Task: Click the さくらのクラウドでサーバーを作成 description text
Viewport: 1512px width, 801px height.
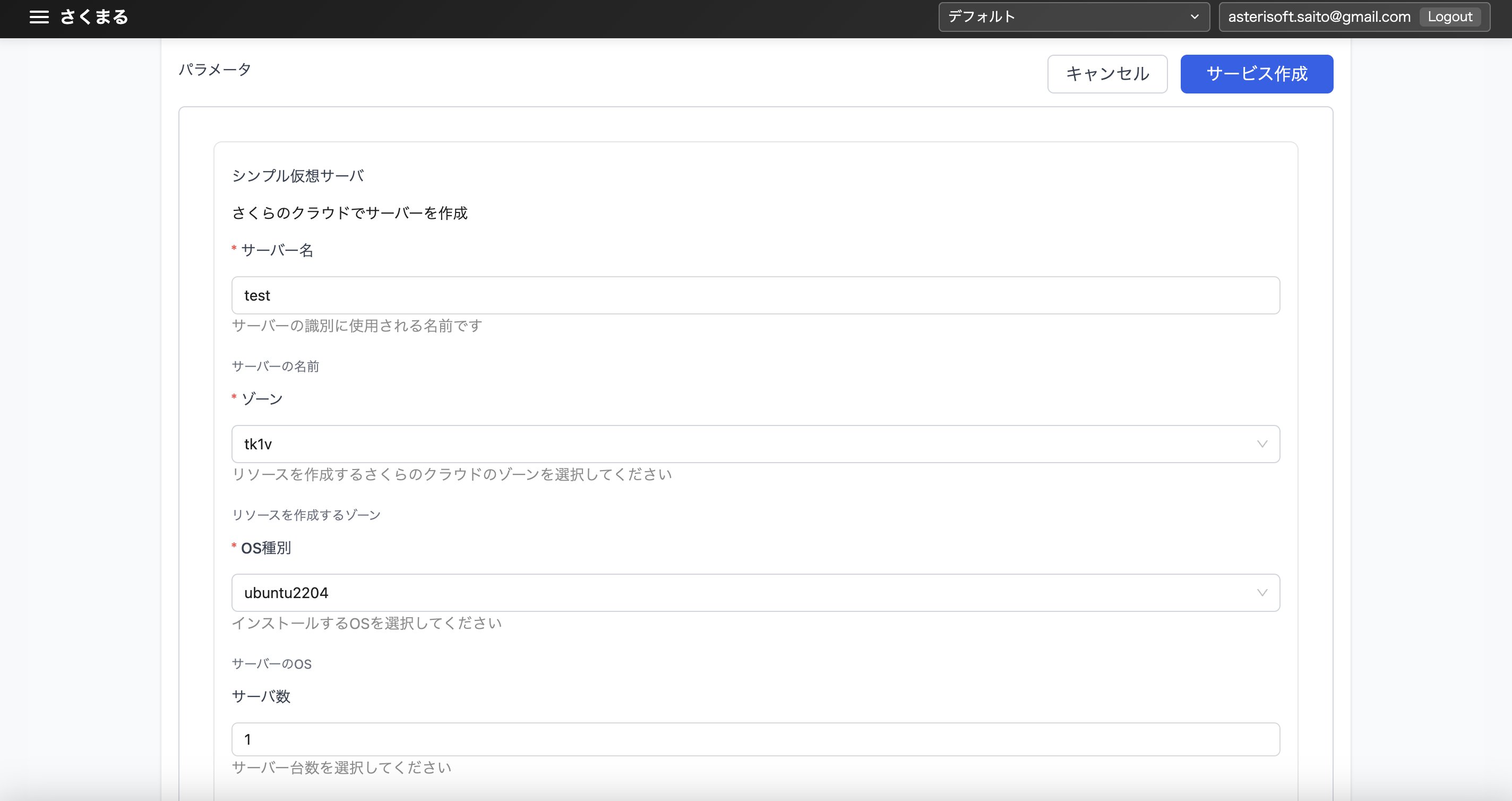Action: click(350, 212)
